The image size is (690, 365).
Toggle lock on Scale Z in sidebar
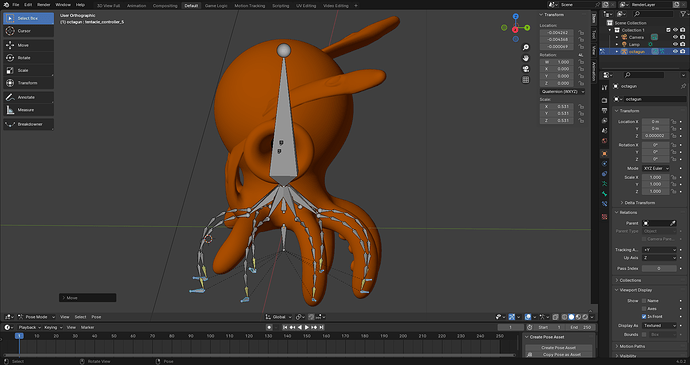[x=581, y=120]
